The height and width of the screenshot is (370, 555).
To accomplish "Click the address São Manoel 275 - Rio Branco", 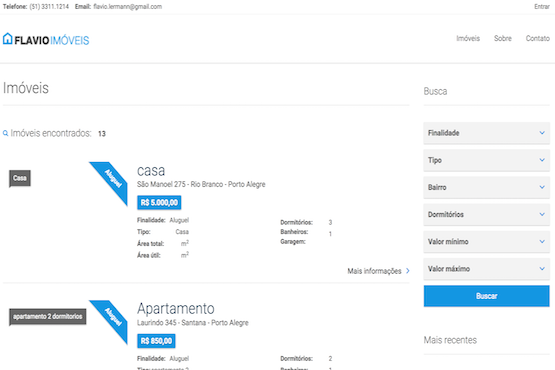I will coord(201,184).
